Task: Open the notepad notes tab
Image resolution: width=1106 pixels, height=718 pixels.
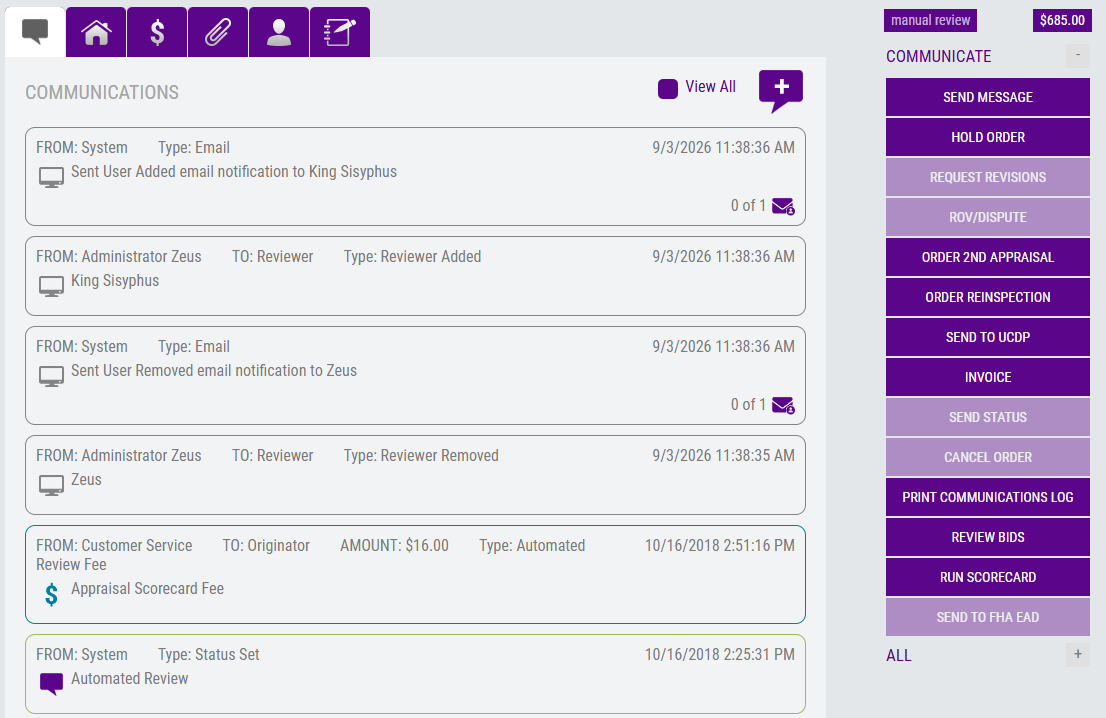Action: 339,32
